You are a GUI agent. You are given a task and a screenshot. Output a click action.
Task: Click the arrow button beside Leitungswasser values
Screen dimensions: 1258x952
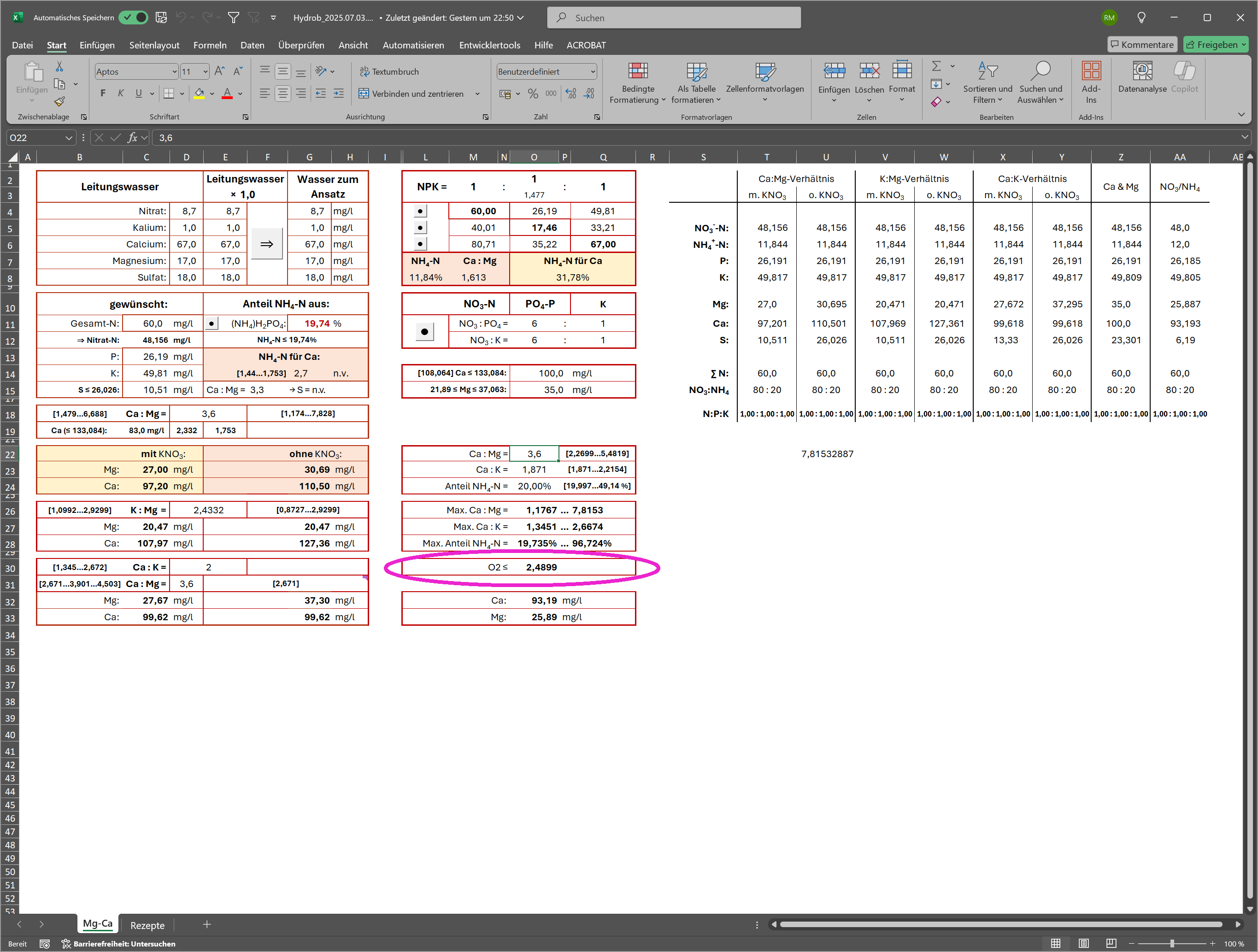pyautogui.click(x=267, y=244)
